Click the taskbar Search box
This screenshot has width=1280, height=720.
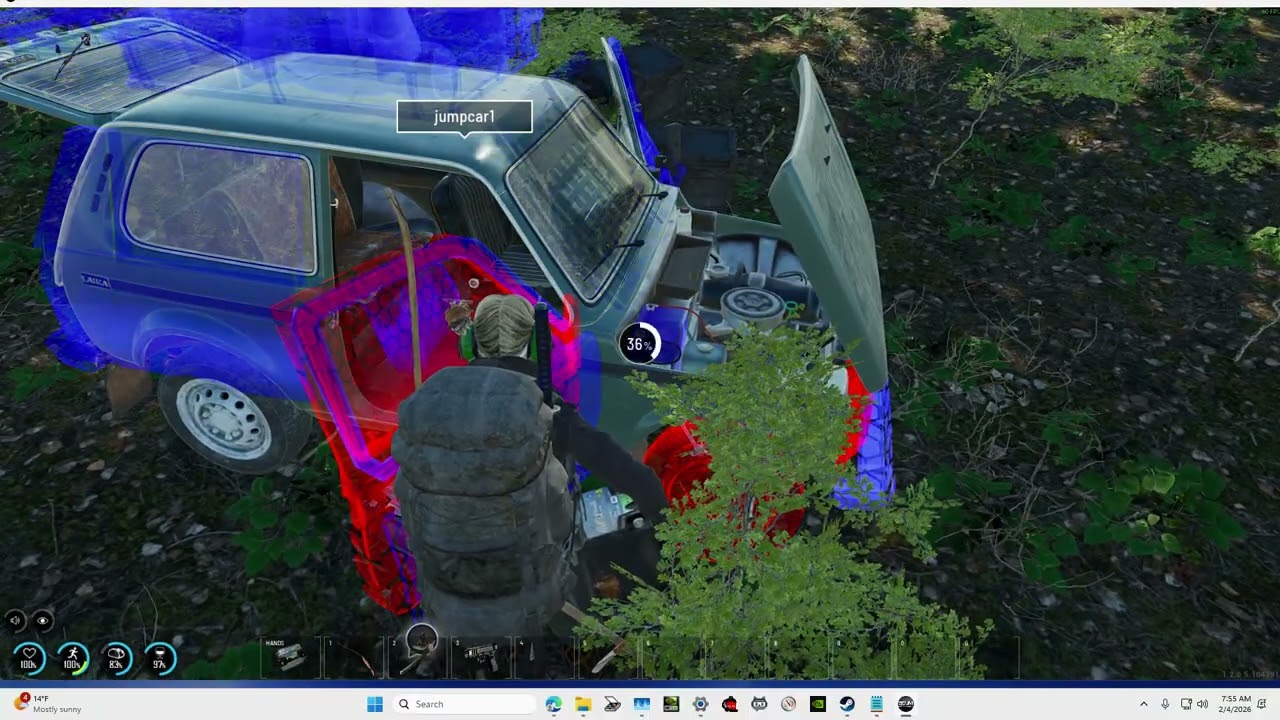463,704
